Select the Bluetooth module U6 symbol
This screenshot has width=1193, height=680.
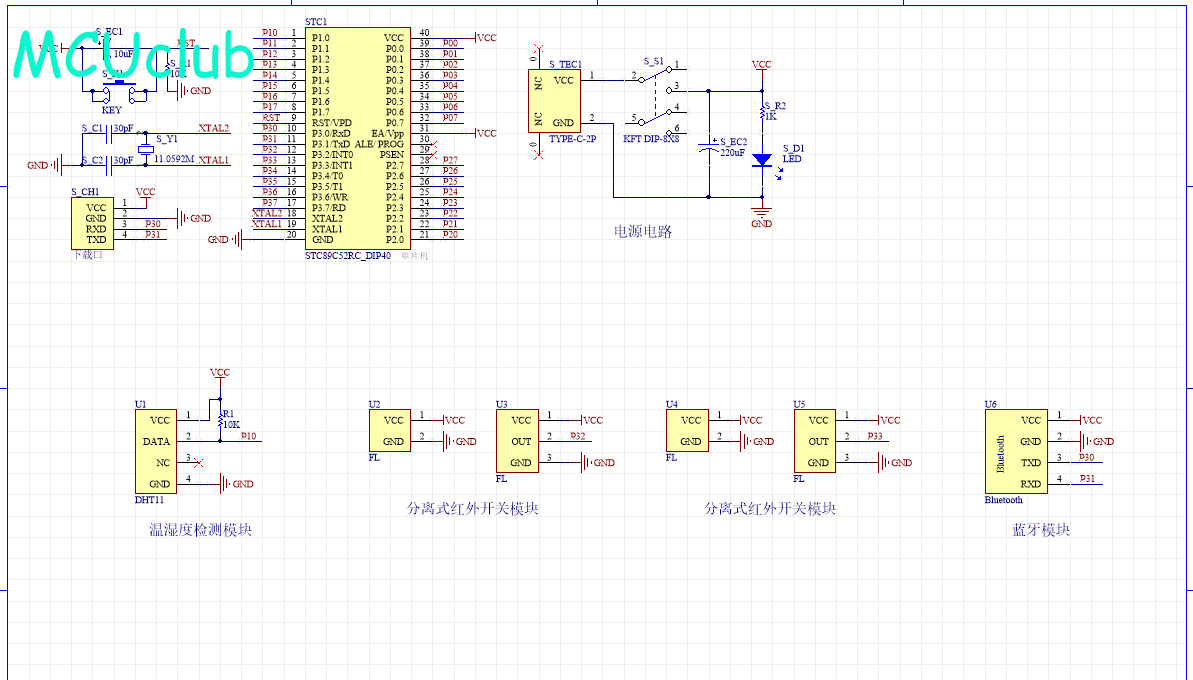coord(1016,451)
